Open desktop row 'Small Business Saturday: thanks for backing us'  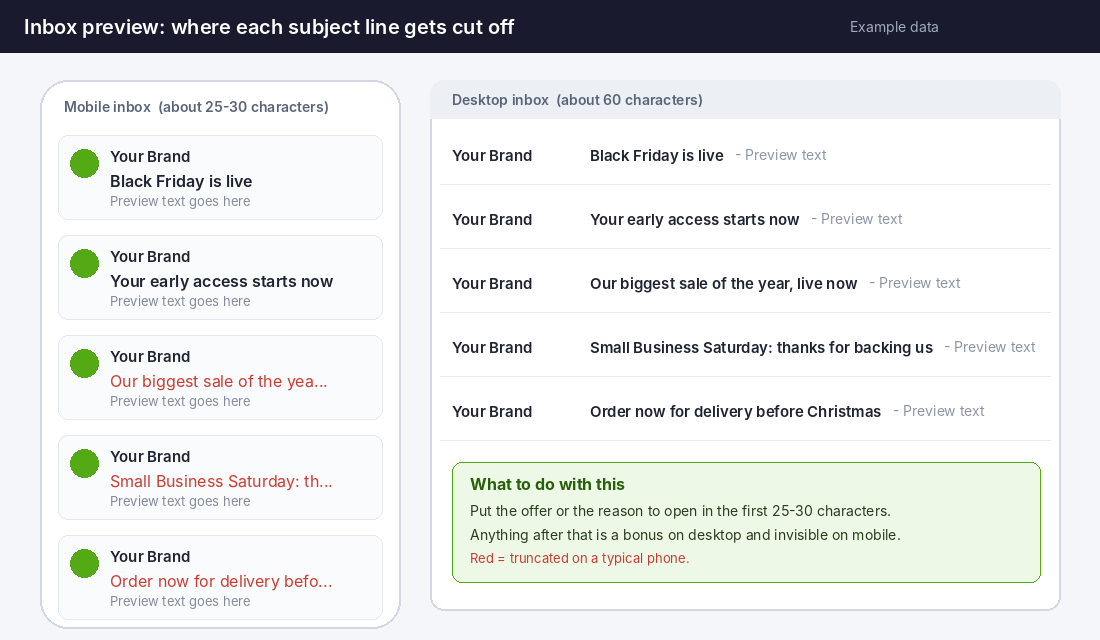[x=745, y=347]
